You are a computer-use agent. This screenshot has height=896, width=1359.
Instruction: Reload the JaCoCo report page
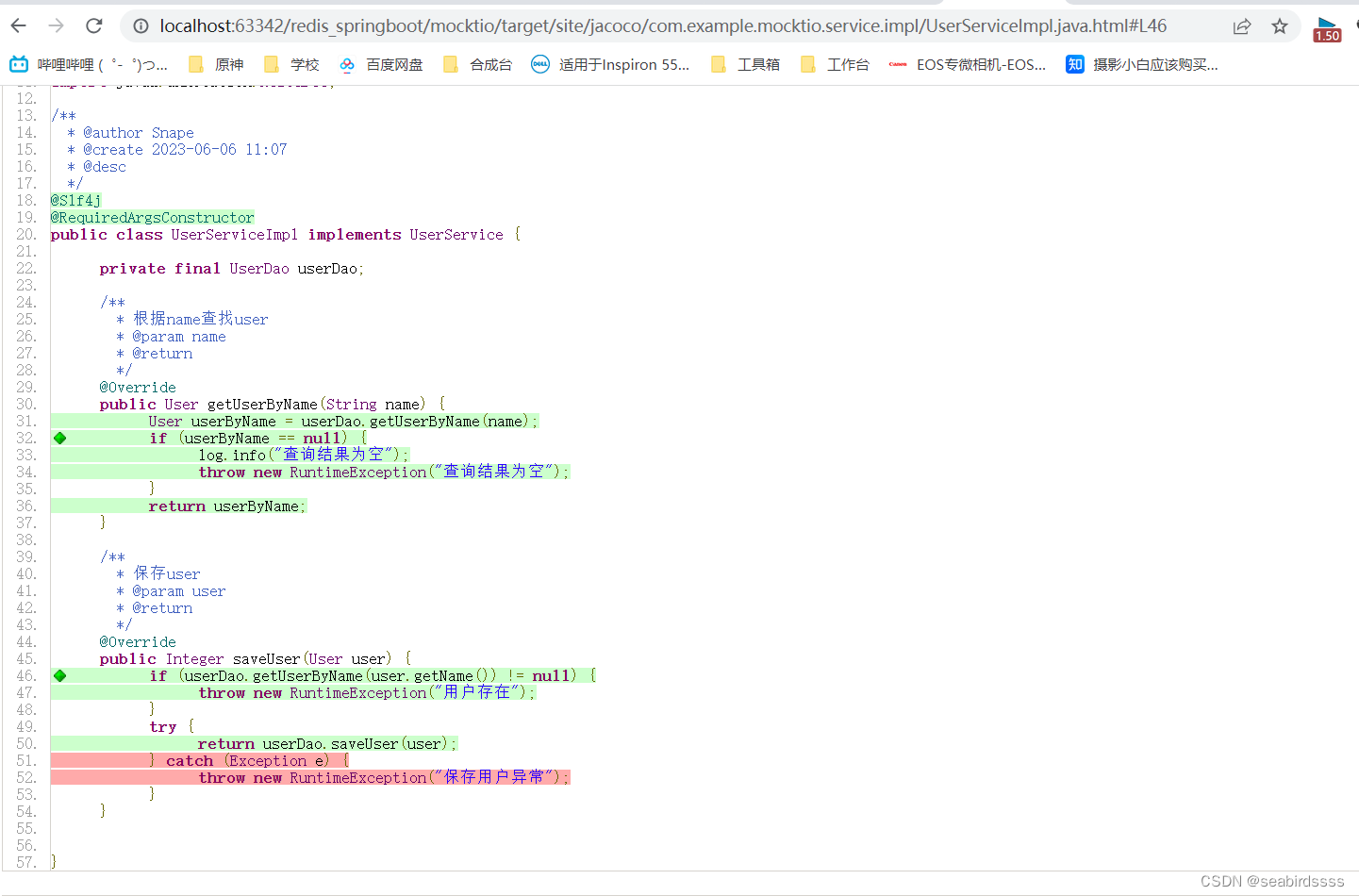[93, 25]
